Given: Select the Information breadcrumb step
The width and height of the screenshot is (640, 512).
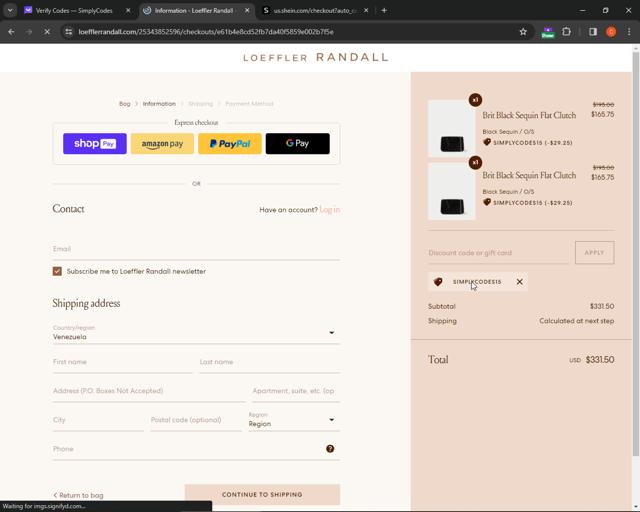Looking at the screenshot, I should tap(159, 104).
